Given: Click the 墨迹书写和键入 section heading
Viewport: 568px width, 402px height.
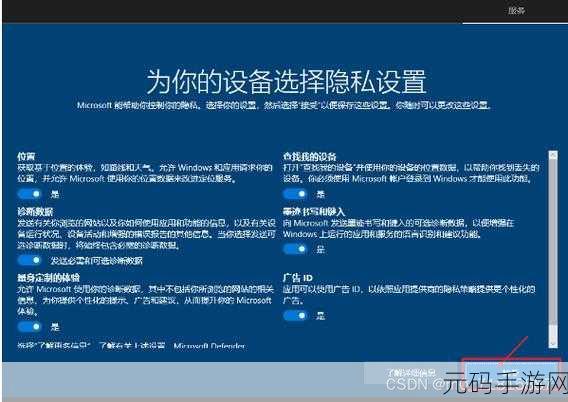Looking at the screenshot, I should pos(314,211).
